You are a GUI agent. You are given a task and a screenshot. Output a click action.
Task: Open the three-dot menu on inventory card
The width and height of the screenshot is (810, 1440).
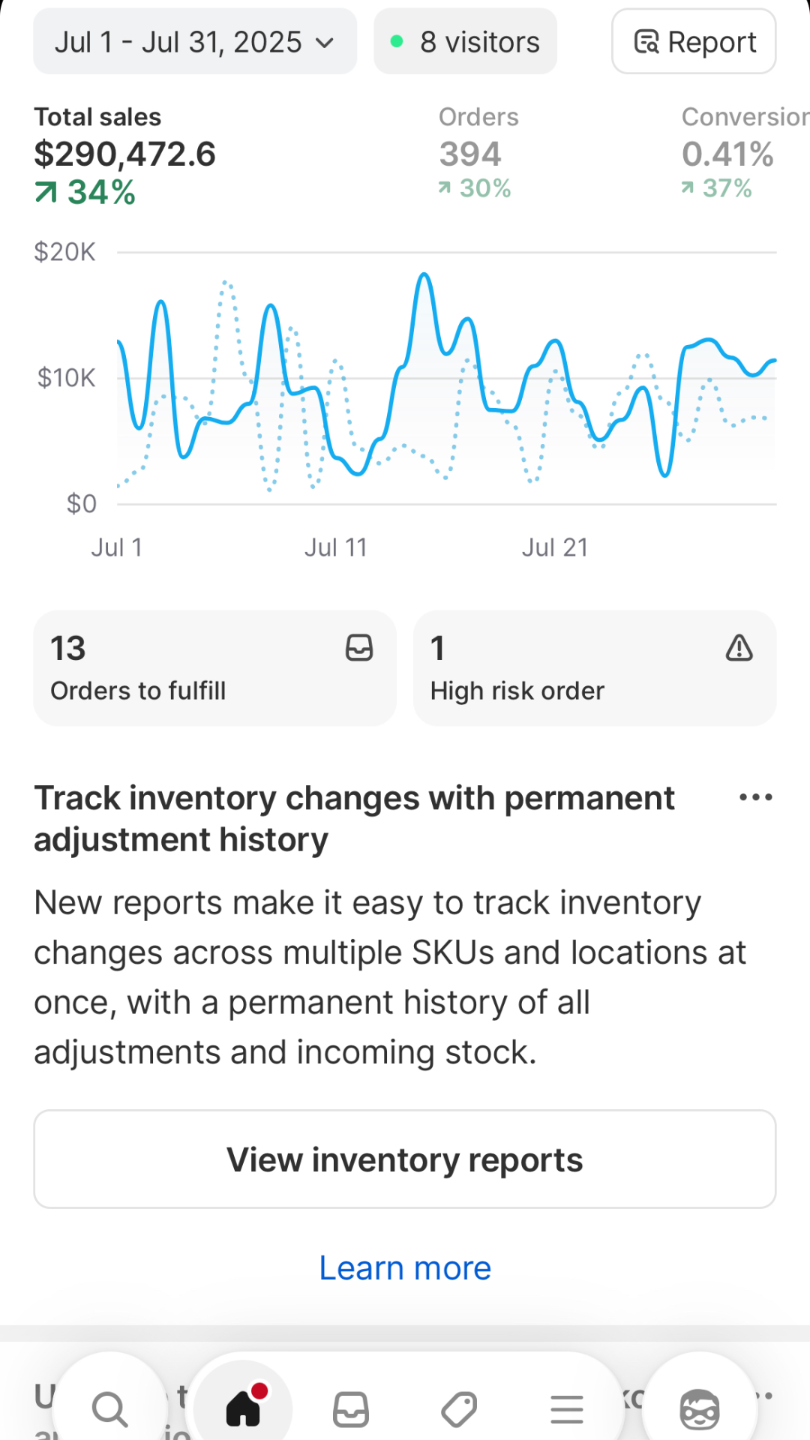pos(755,797)
